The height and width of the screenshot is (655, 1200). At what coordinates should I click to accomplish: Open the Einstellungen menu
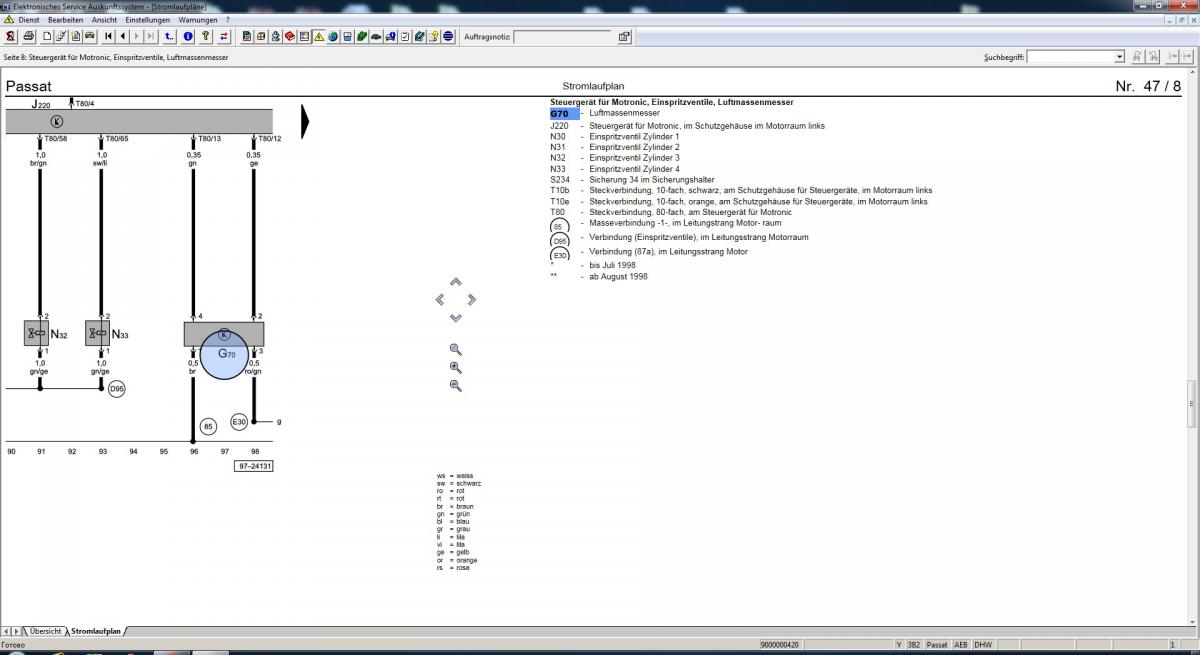click(148, 19)
